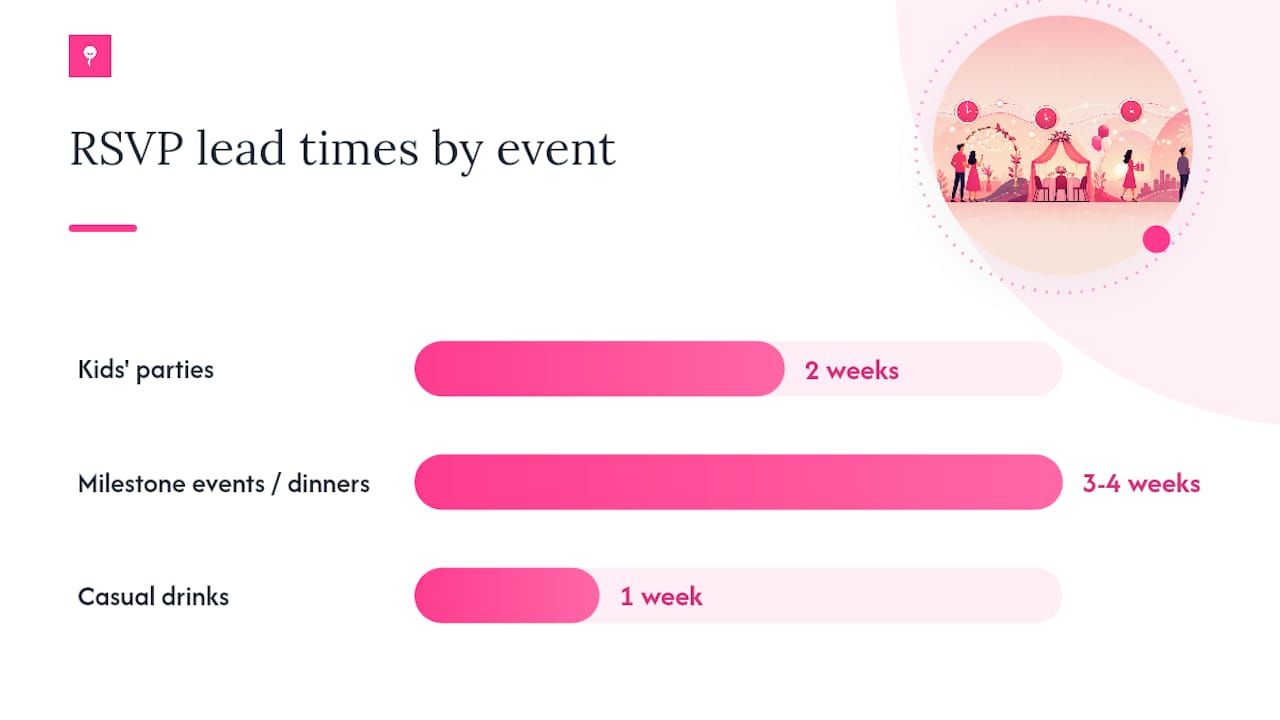Click the right clock icon in the illustration
The height and width of the screenshot is (720, 1280).
pyautogui.click(x=1131, y=110)
